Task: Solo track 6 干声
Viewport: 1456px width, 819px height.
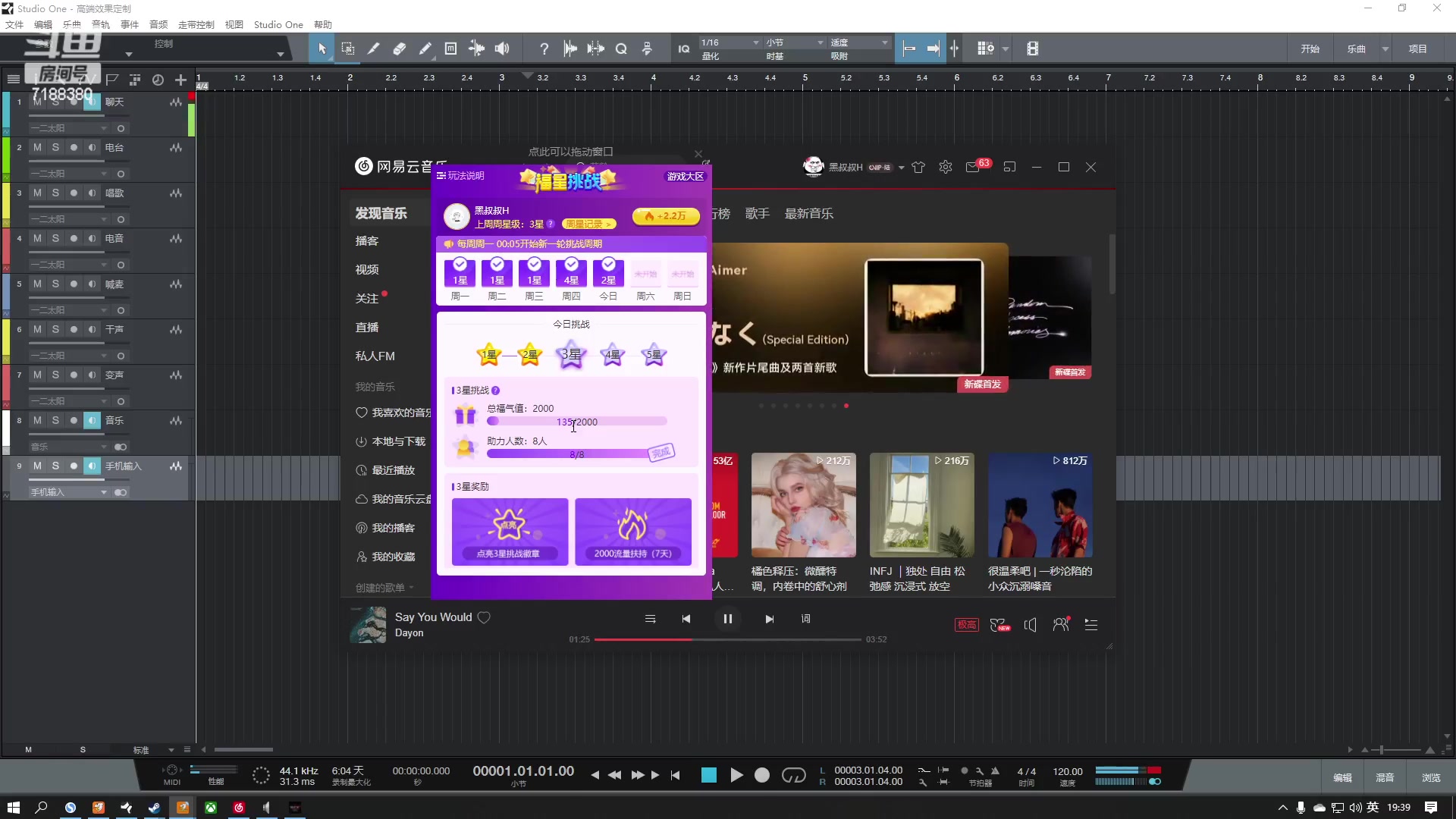Action: [x=55, y=329]
